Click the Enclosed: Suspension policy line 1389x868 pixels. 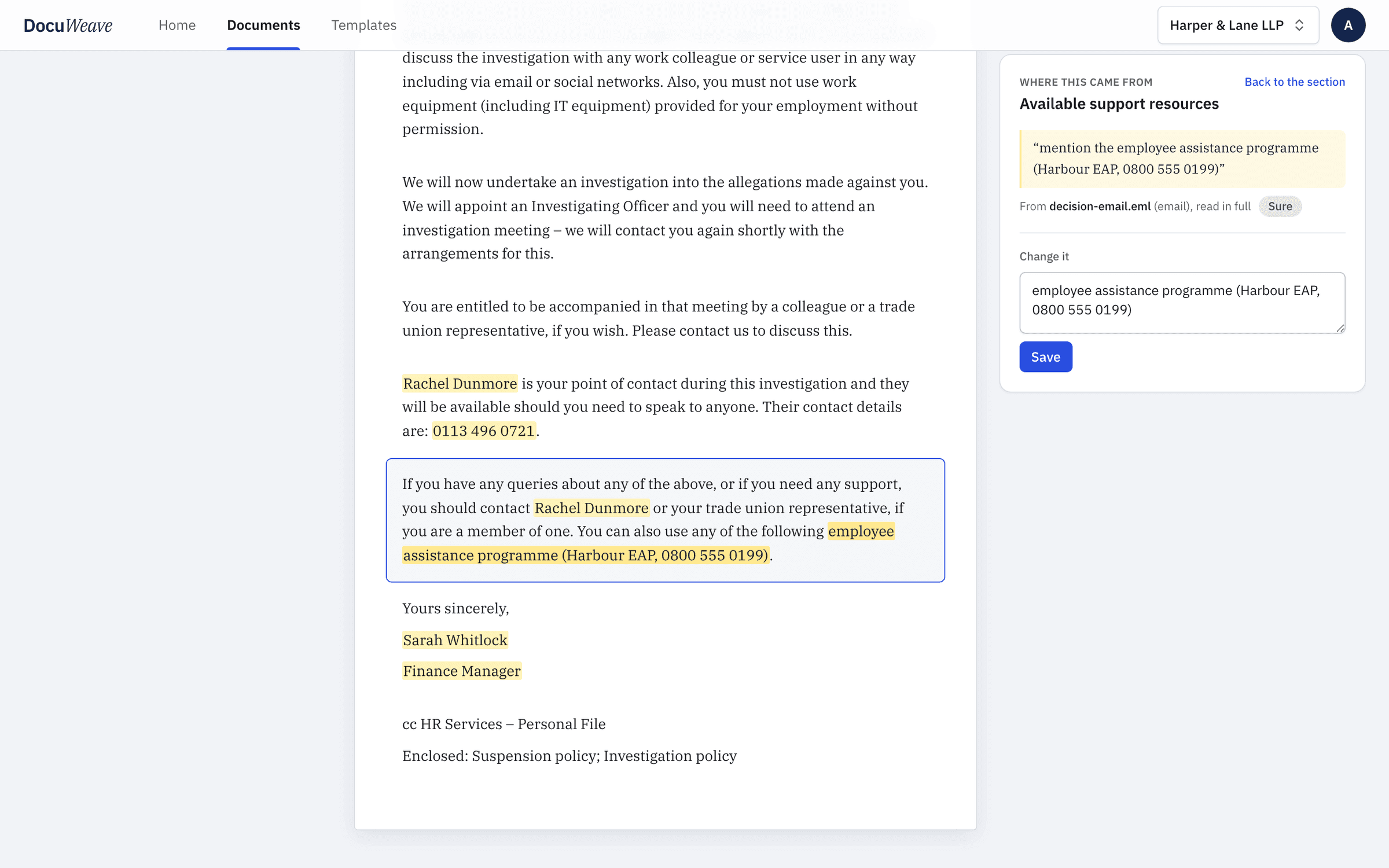(569, 756)
